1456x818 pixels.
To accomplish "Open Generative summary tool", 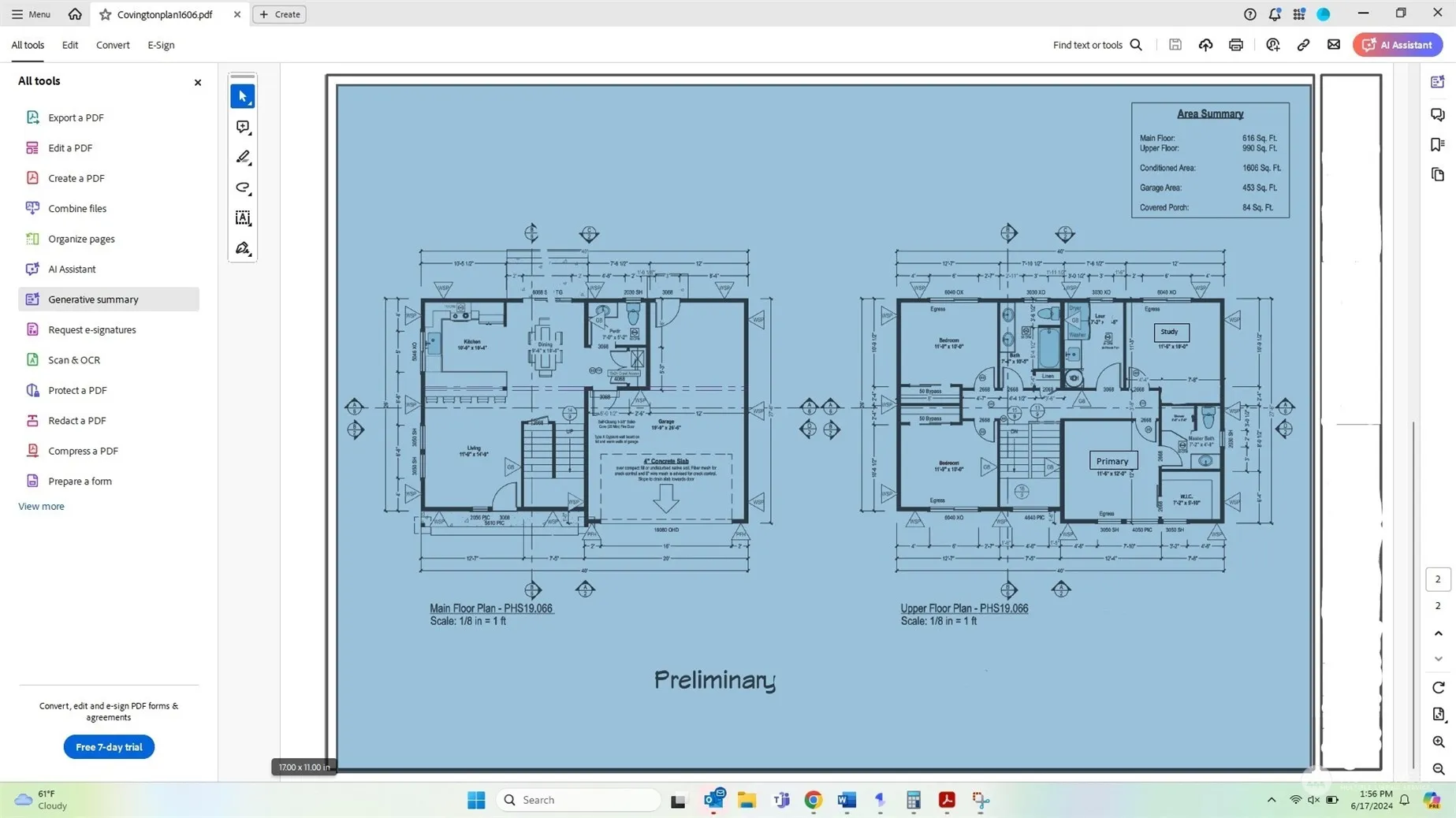I will (93, 299).
